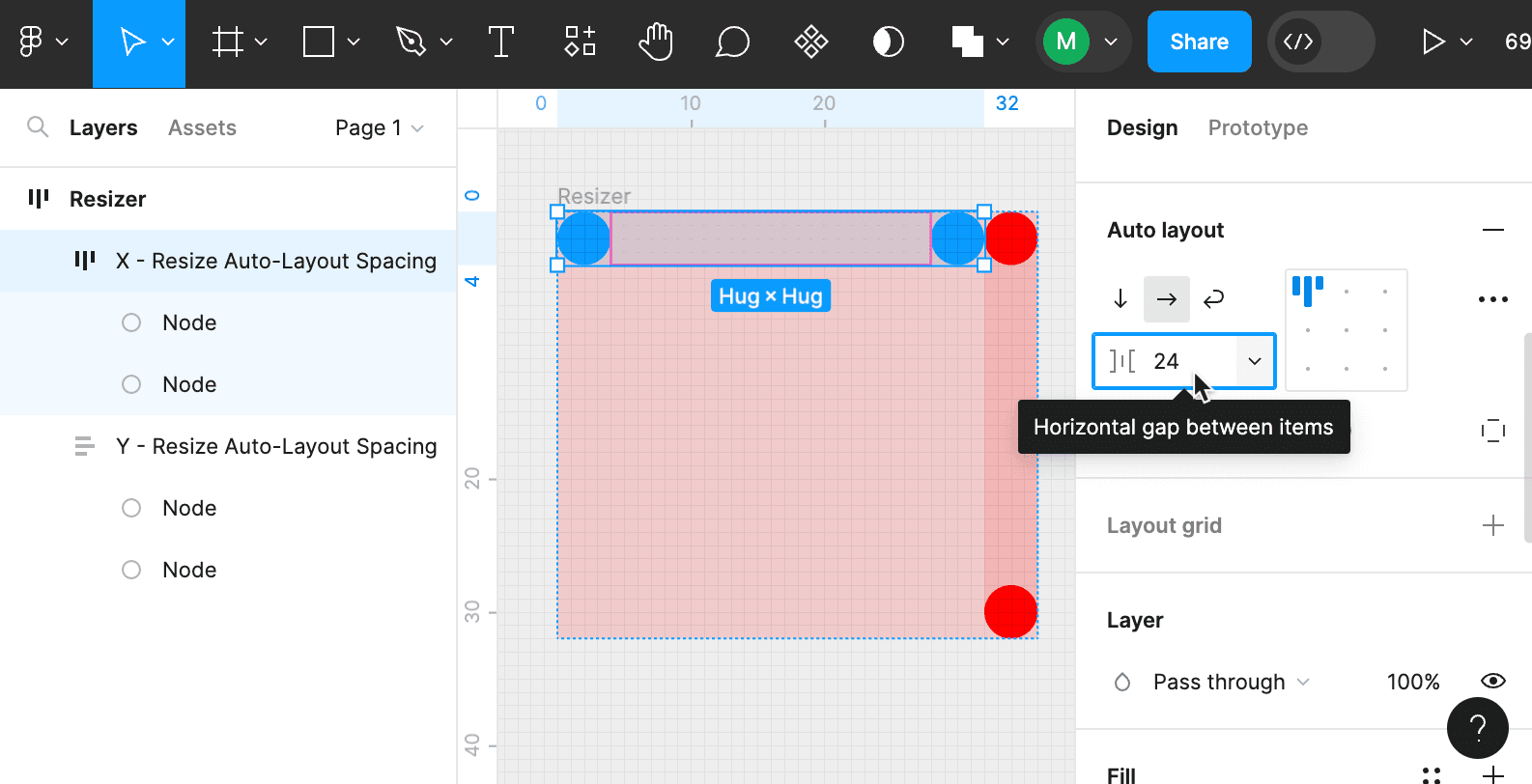Switch to Design tab
Image resolution: width=1532 pixels, height=784 pixels.
[x=1143, y=127]
